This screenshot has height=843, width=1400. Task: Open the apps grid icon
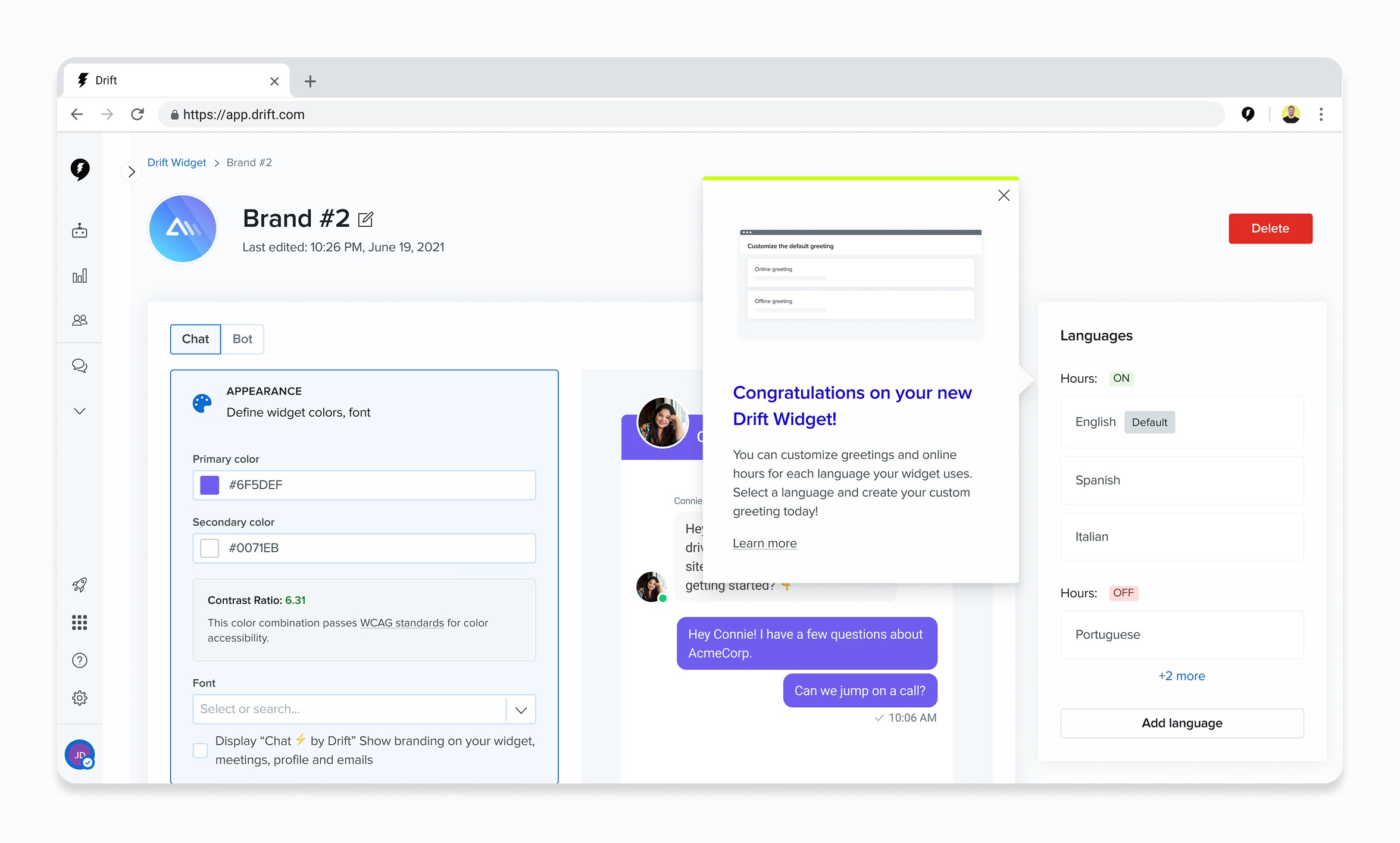(80, 623)
